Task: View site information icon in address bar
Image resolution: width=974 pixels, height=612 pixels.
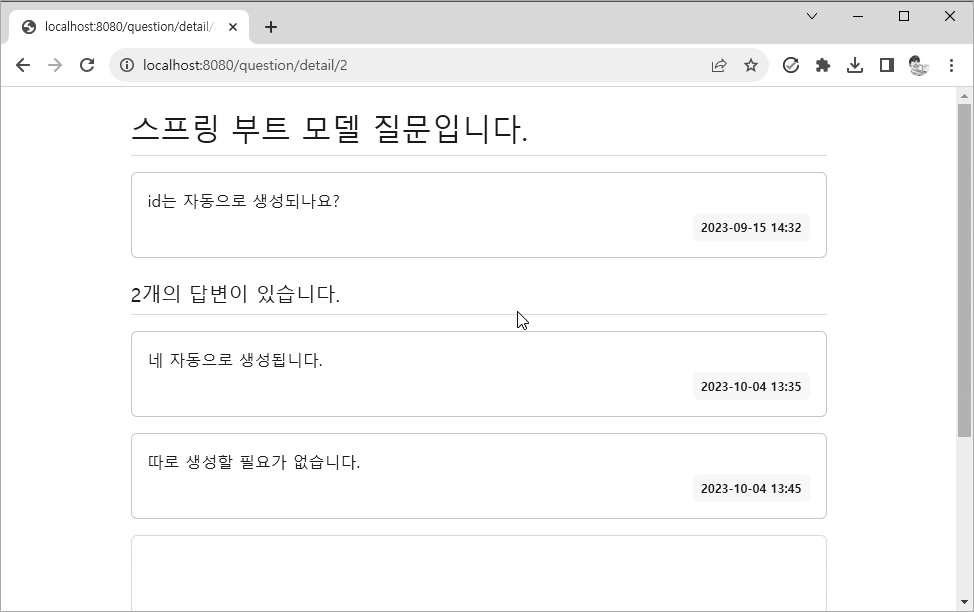Action: tap(127, 65)
